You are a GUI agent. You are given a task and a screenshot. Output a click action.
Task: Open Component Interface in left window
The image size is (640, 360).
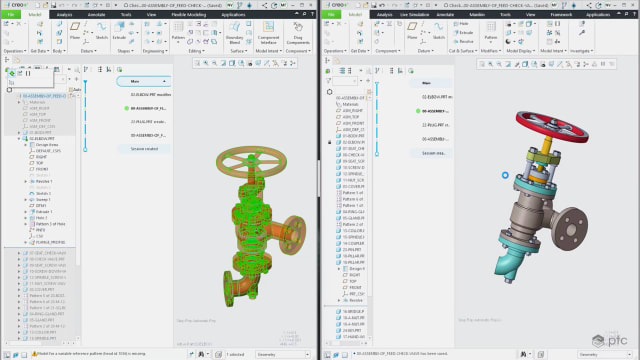[x=268, y=33]
